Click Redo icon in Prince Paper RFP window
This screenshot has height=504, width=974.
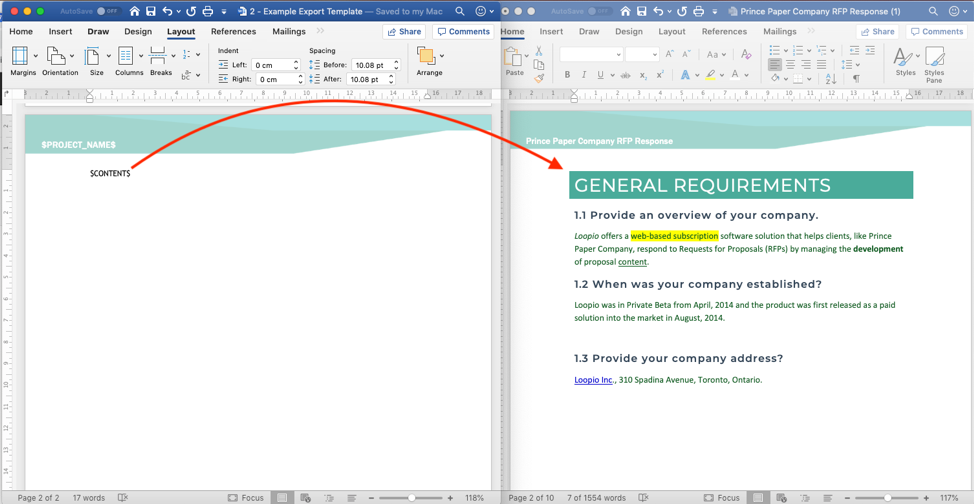click(x=683, y=11)
